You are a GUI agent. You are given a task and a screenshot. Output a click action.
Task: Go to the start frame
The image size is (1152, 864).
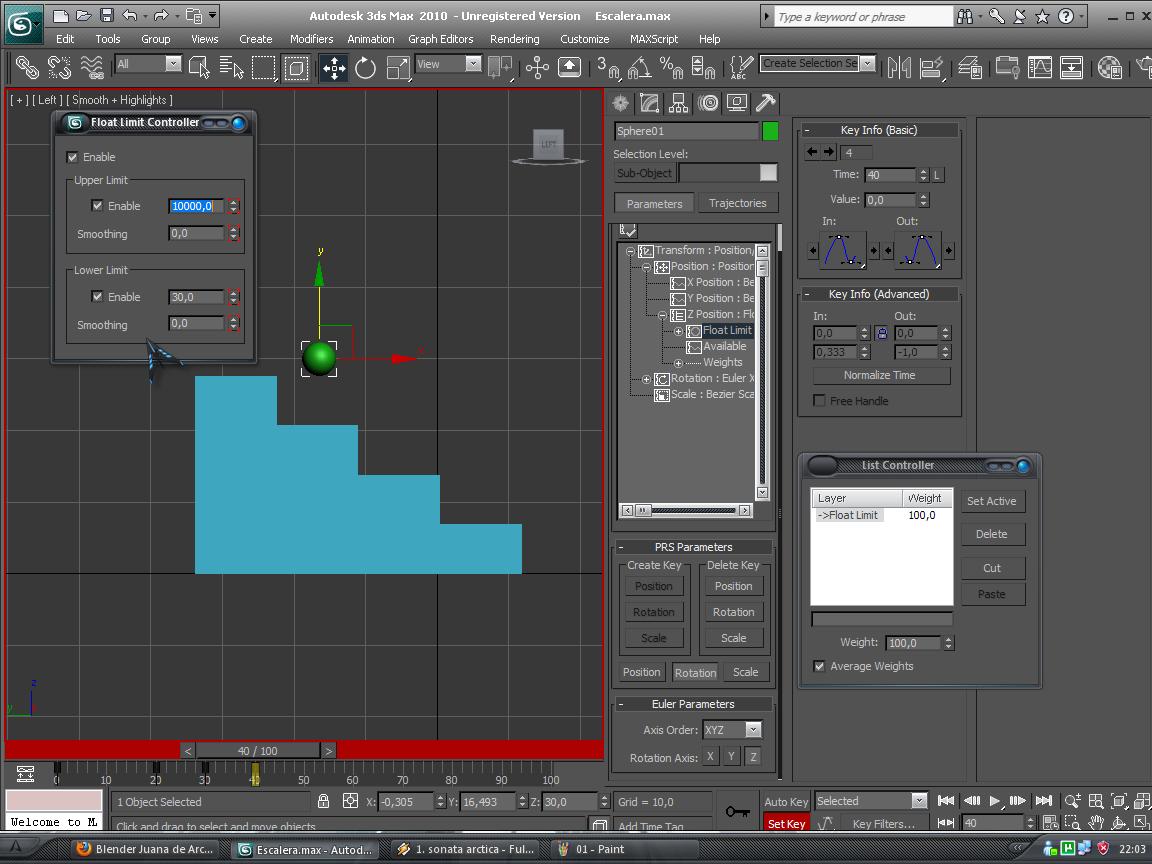click(x=946, y=801)
